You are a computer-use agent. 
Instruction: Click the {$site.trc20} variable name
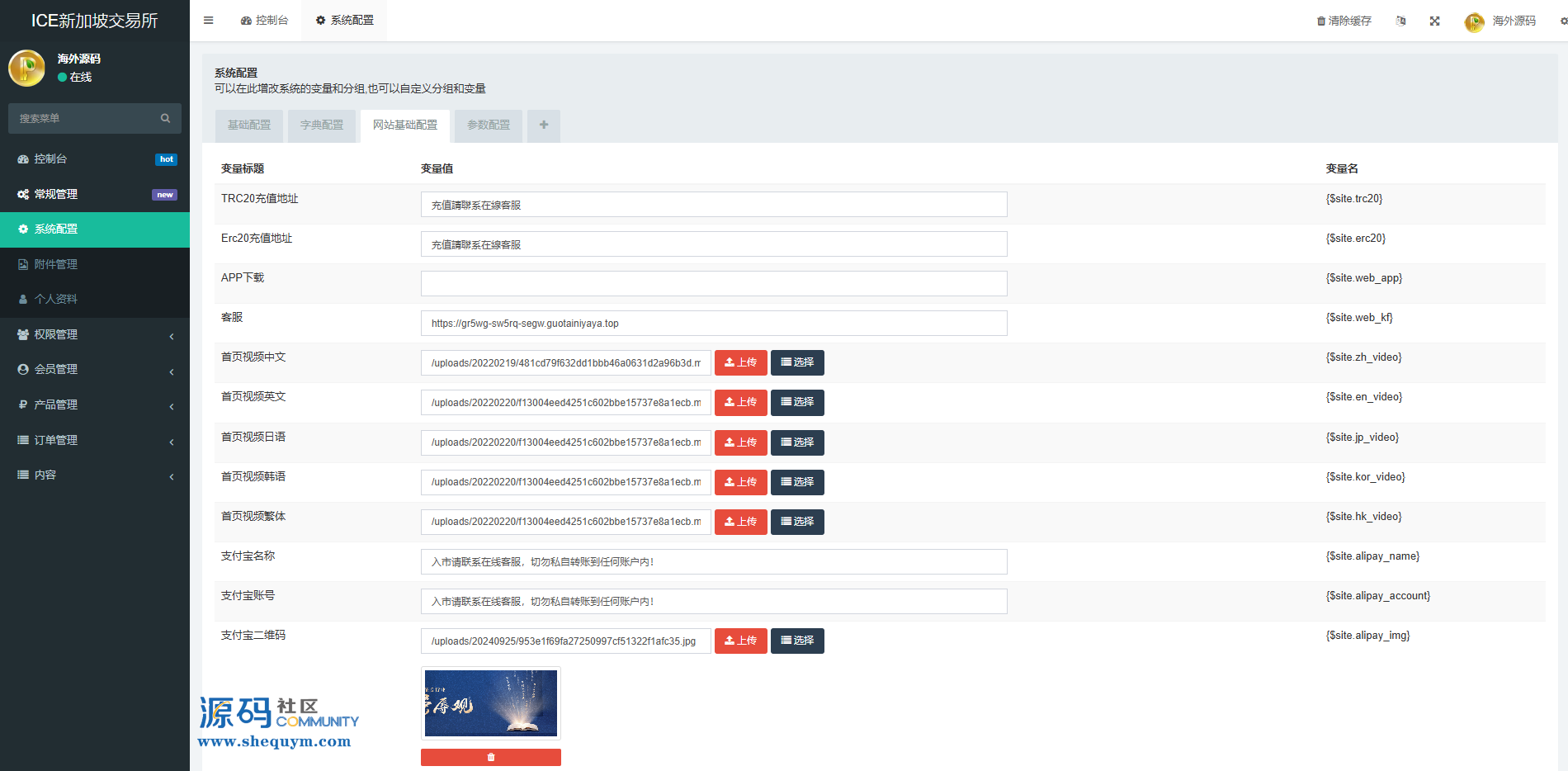(x=1354, y=199)
